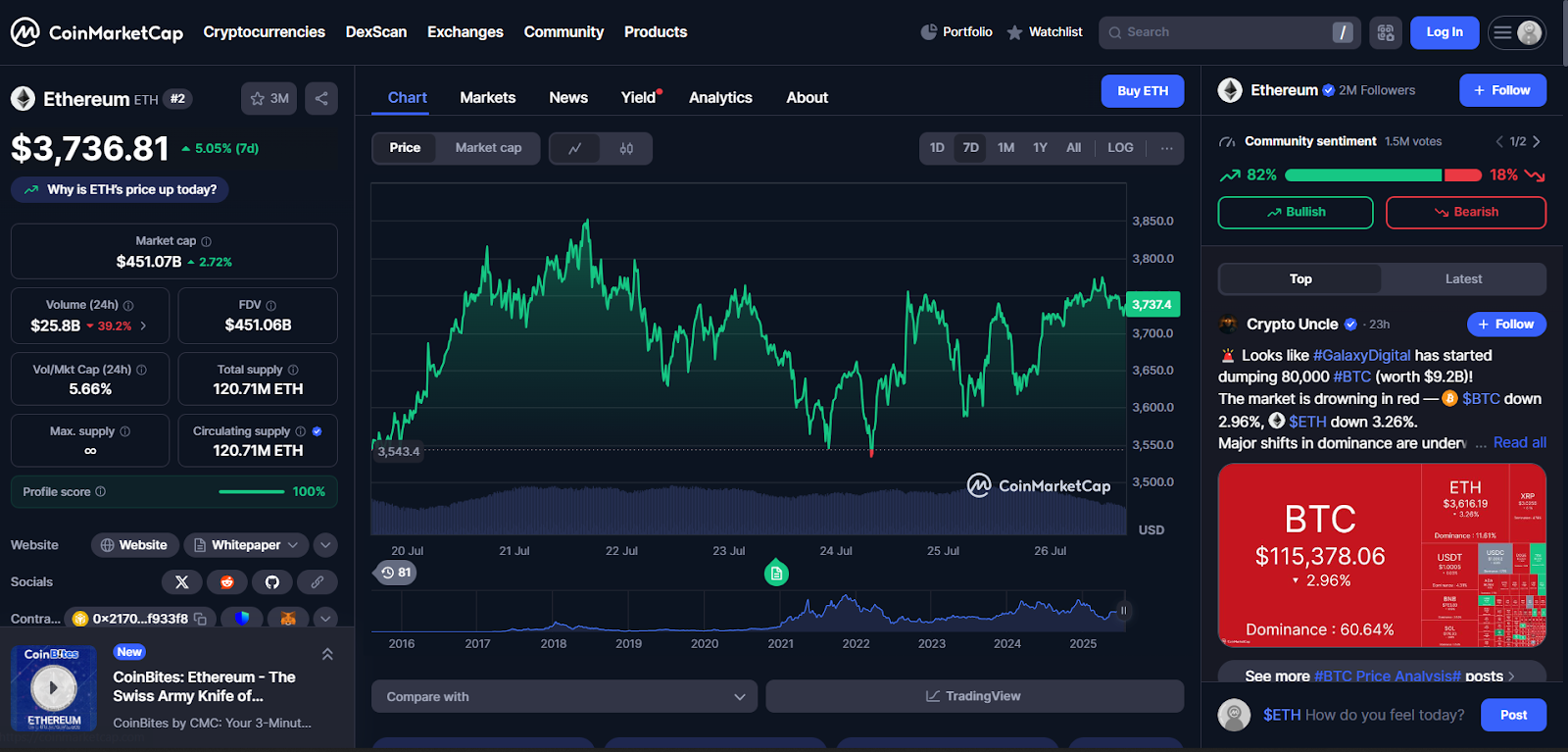
Task: Vote Bullish on sentiment
Action: coord(1296,213)
